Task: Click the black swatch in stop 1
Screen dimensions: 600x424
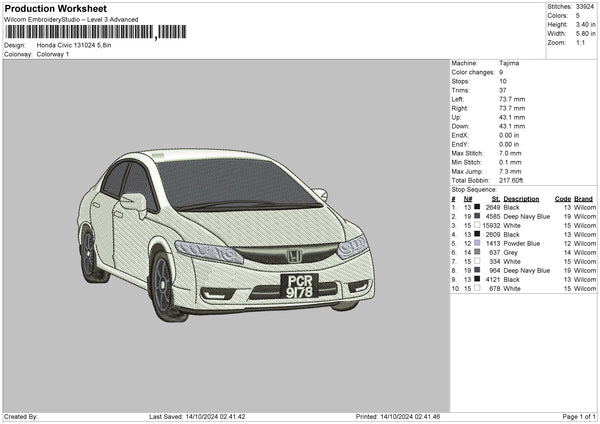Action: 476,207
